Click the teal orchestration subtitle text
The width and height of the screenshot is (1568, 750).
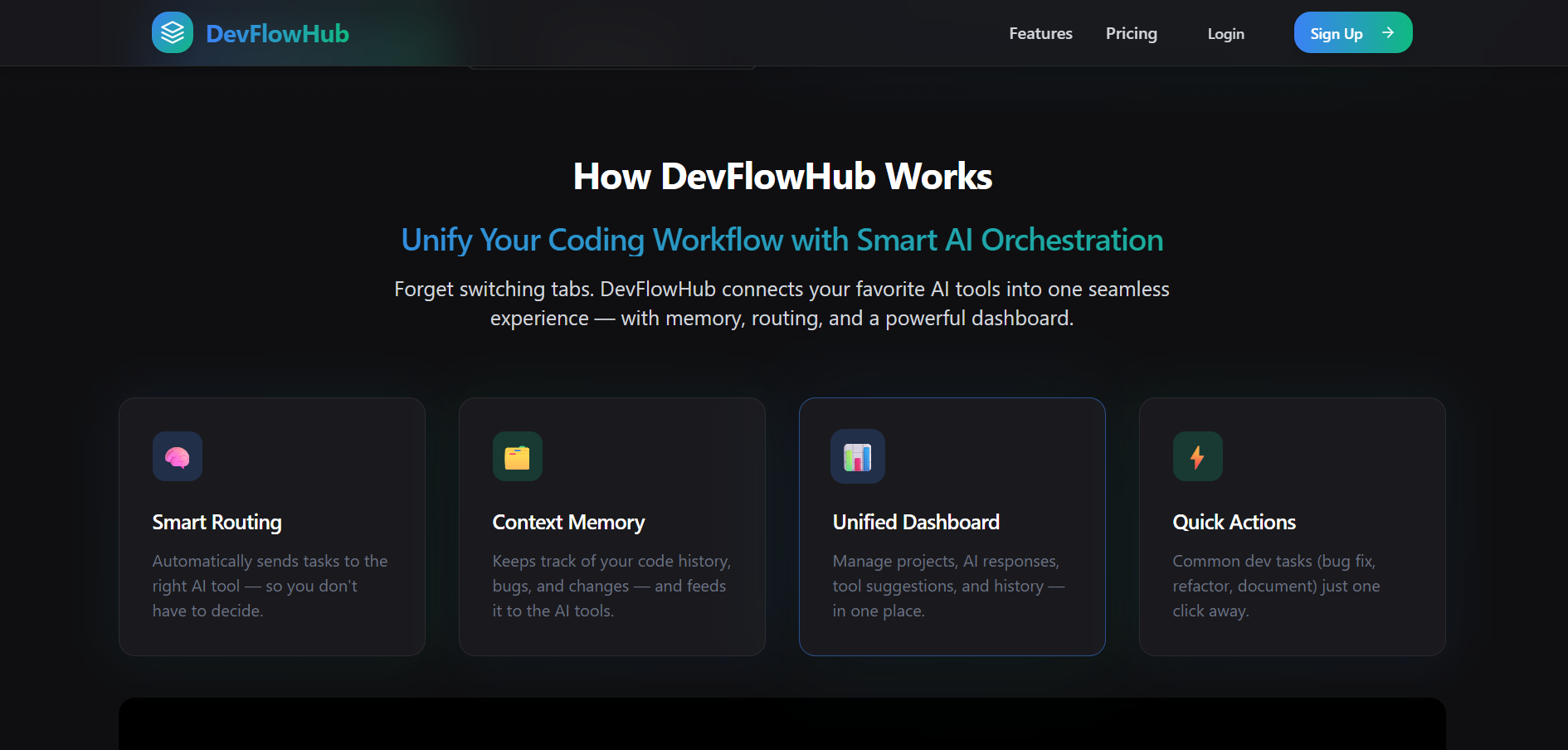pyautogui.click(x=782, y=240)
